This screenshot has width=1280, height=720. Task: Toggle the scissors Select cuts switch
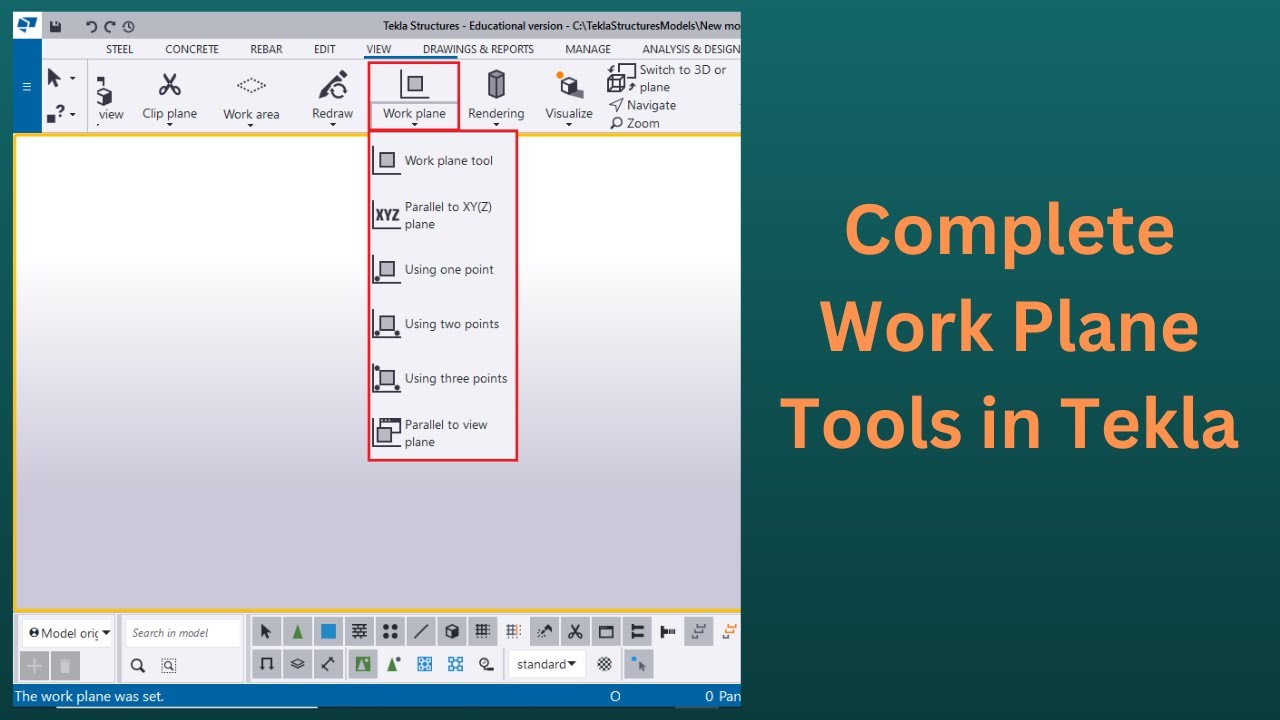click(575, 631)
